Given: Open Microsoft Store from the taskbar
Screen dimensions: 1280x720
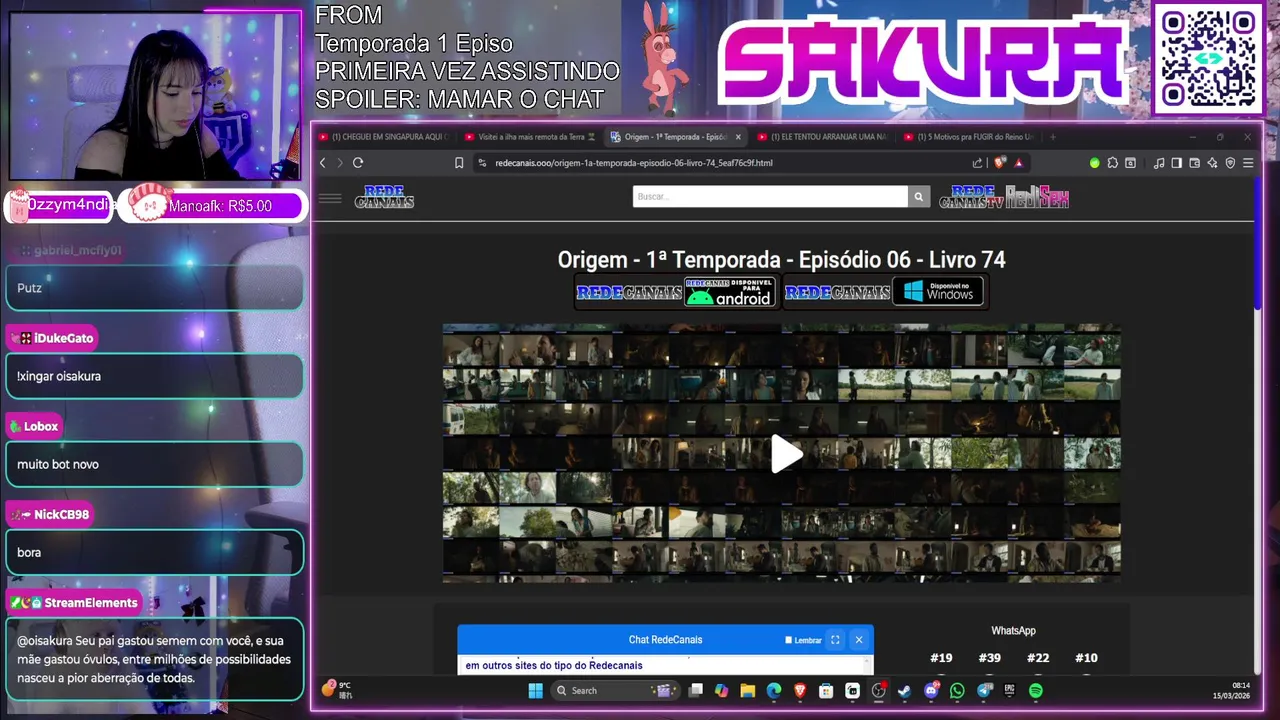Looking at the screenshot, I should pos(826,690).
